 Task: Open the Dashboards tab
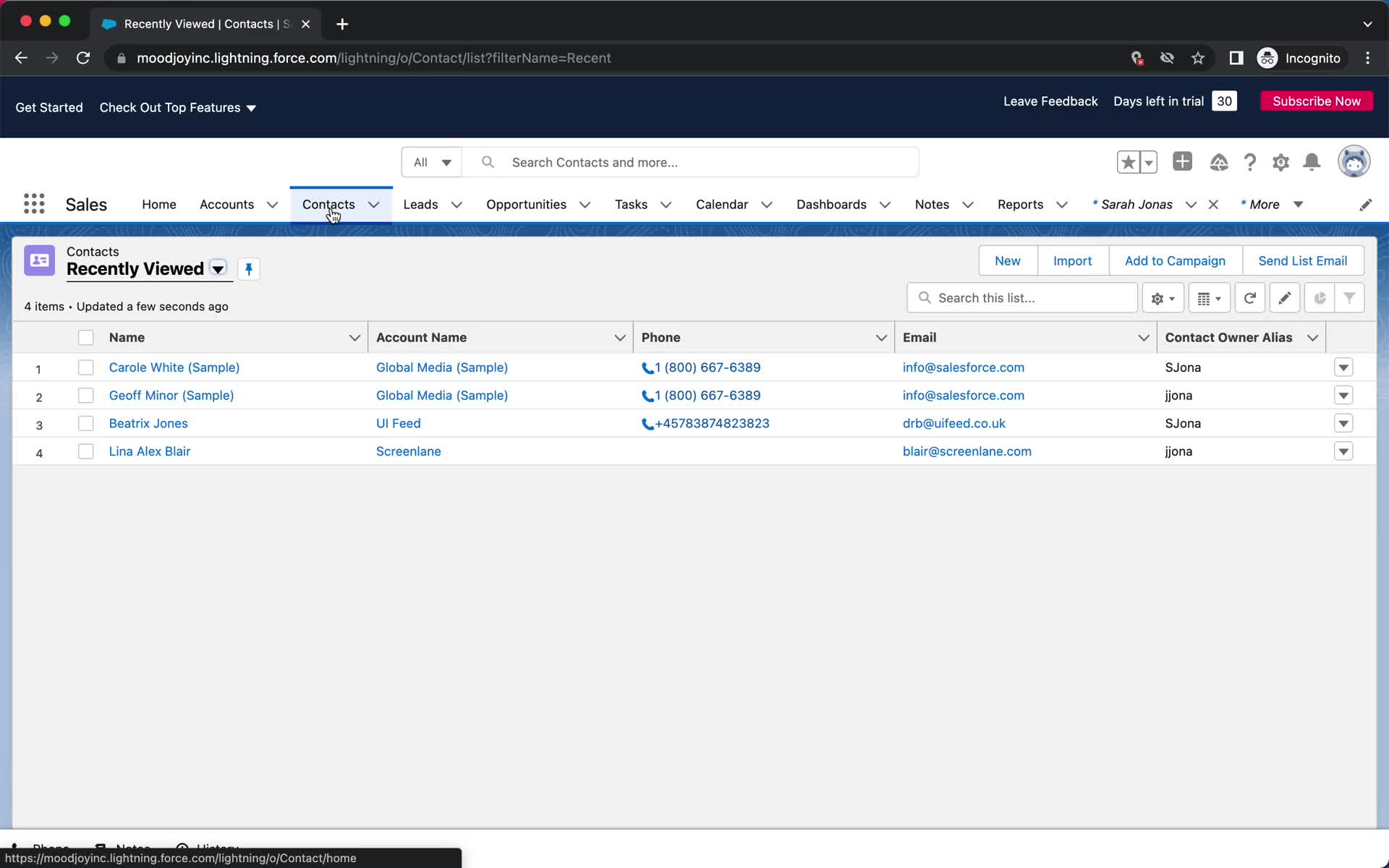coord(831,205)
